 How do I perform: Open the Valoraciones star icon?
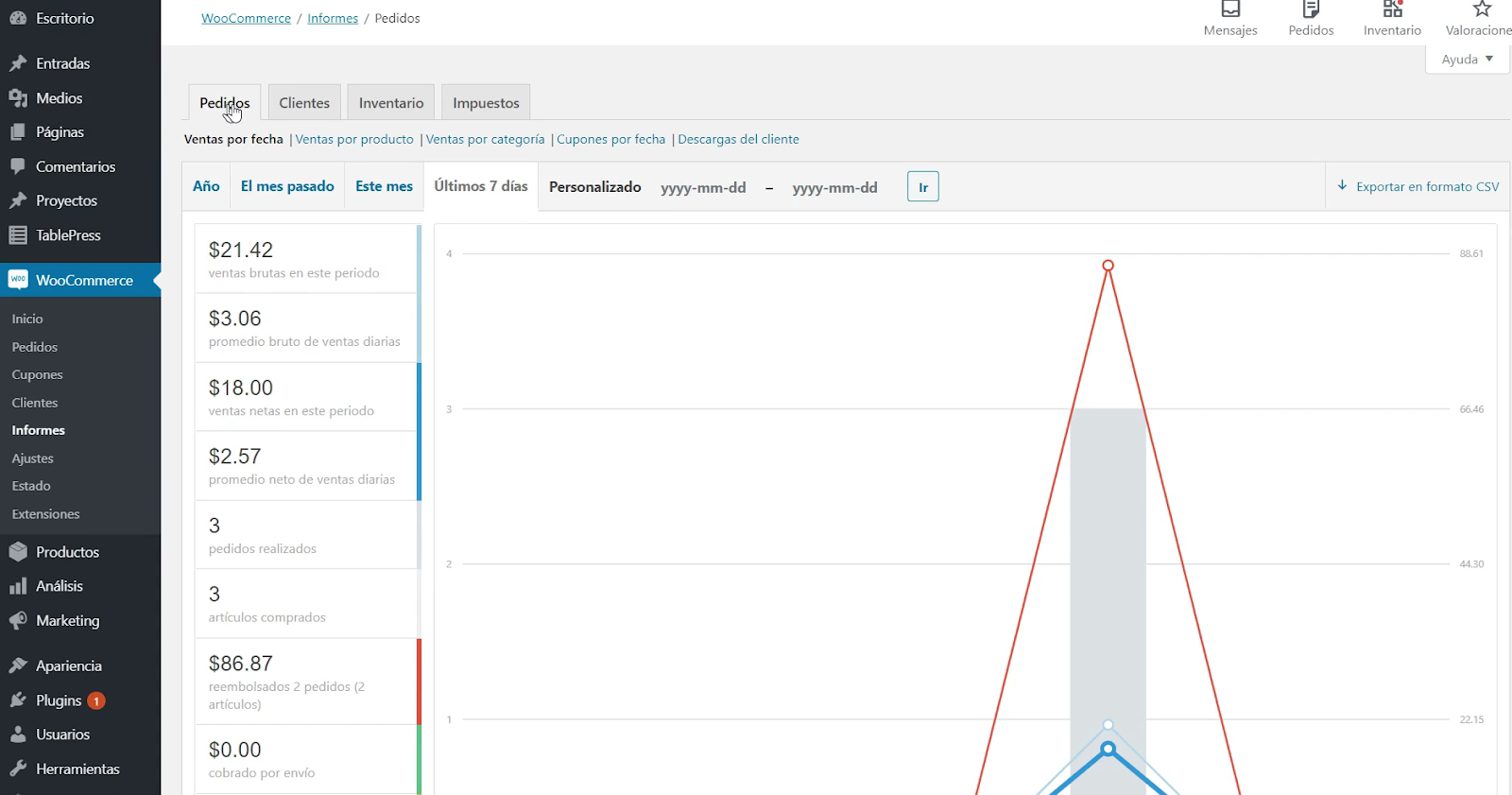[x=1482, y=9]
